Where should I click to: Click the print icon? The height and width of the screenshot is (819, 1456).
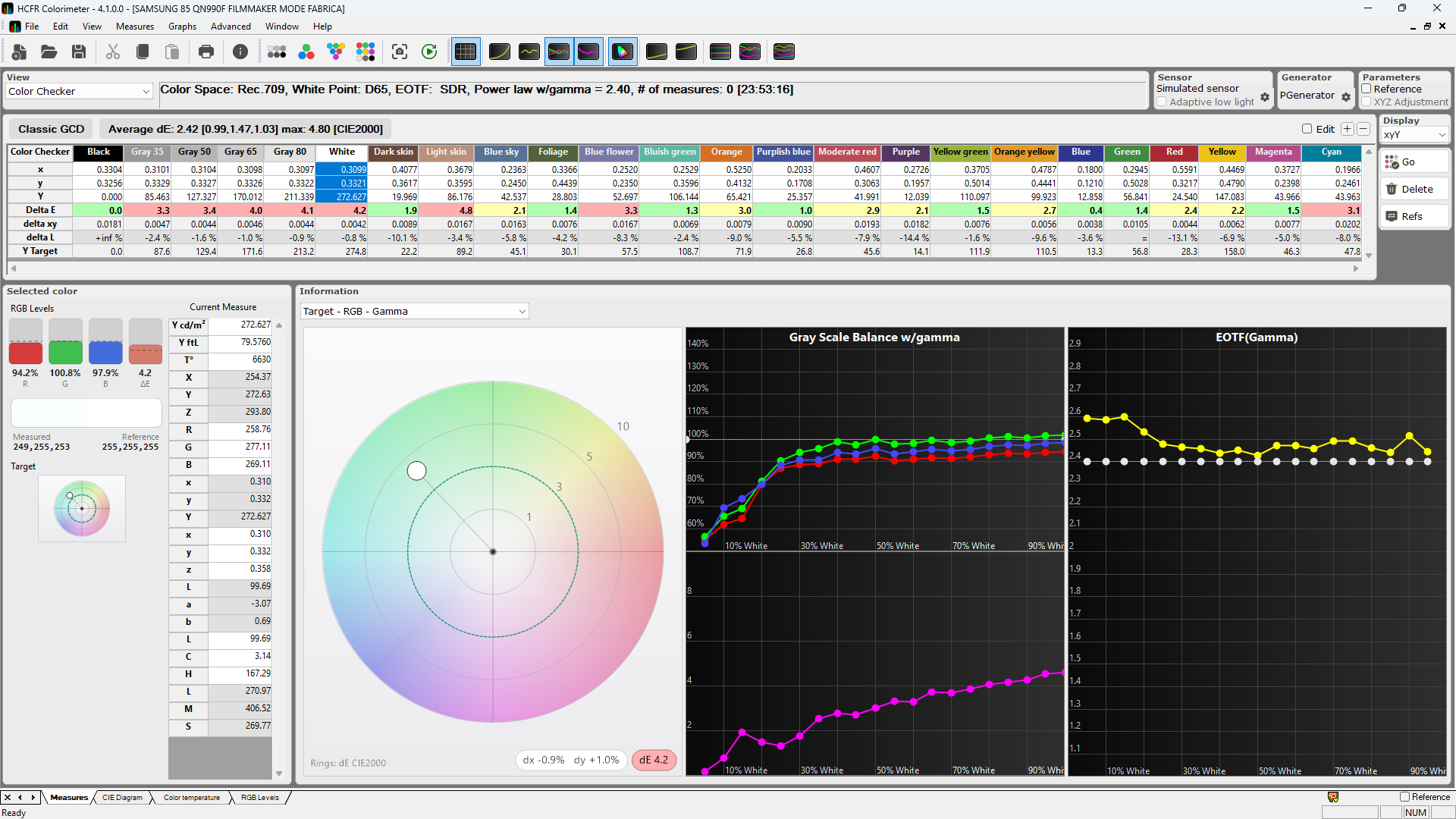point(206,52)
